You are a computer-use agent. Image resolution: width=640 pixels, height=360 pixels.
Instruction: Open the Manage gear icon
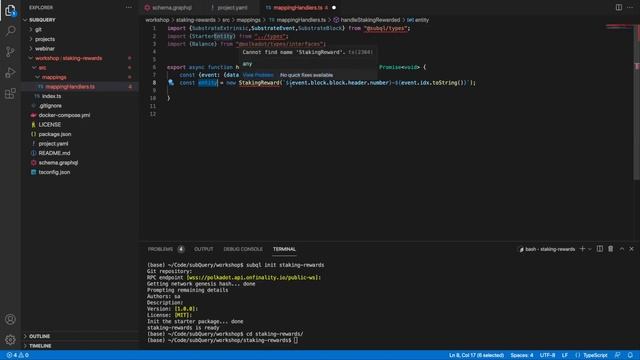click(x=10, y=340)
